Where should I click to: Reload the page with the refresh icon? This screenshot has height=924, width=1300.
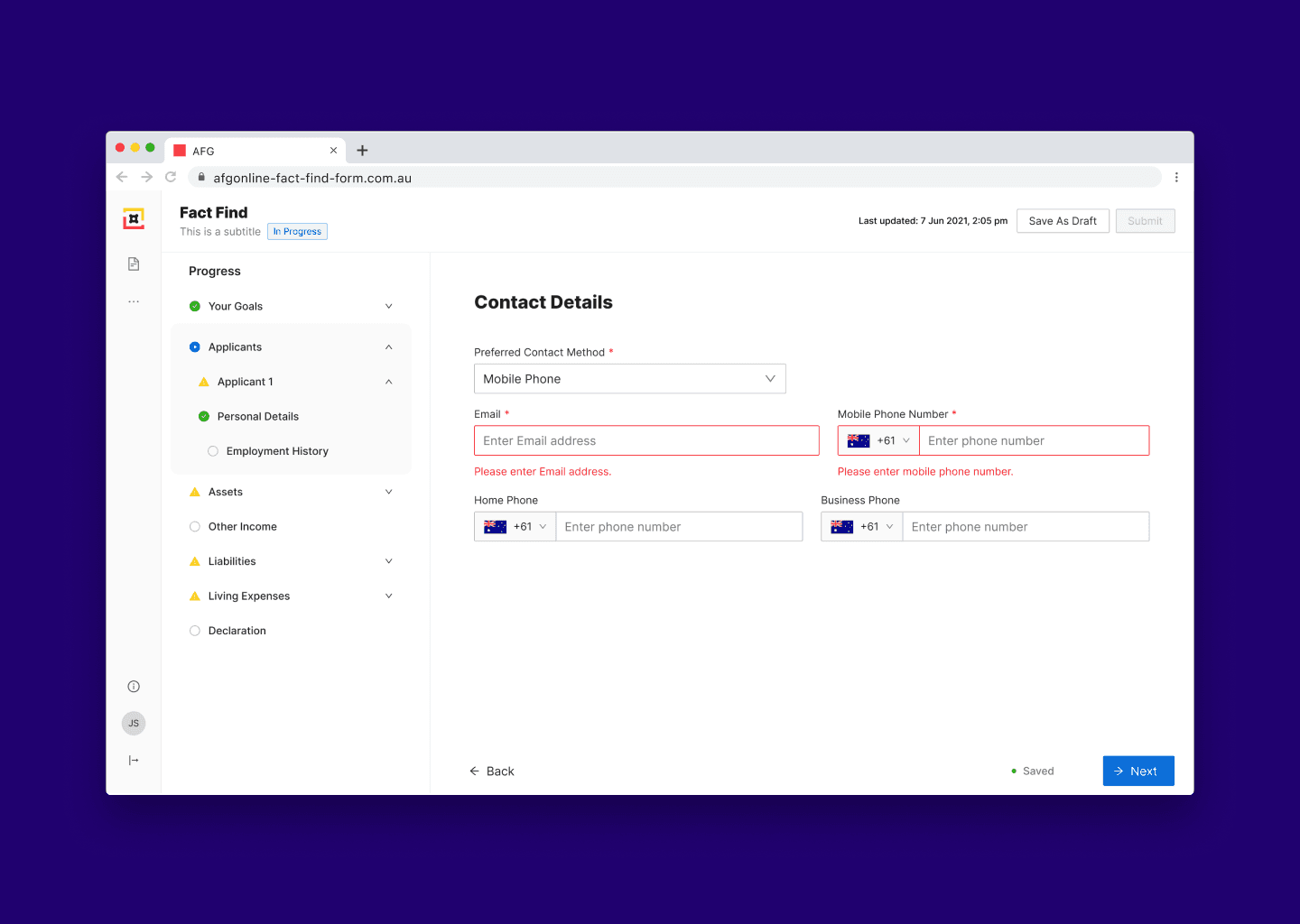(171, 177)
